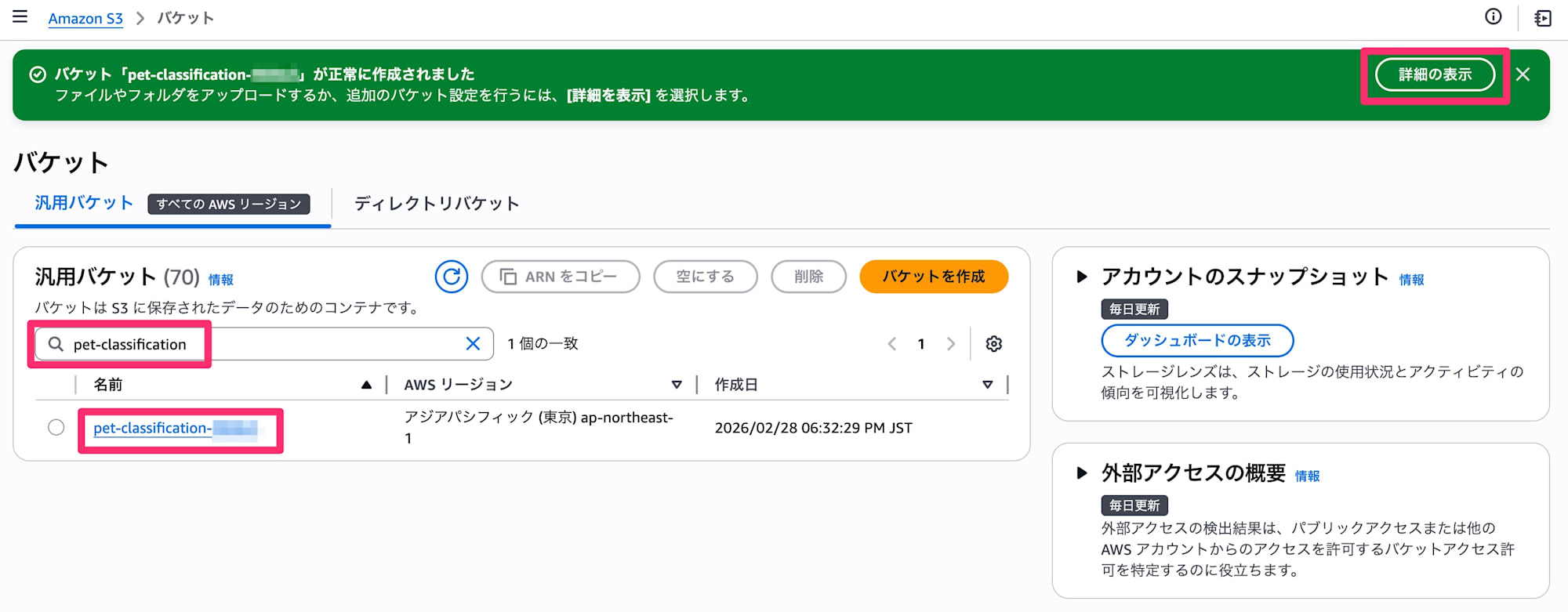Open the table preferences gear icon

pyautogui.click(x=993, y=344)
